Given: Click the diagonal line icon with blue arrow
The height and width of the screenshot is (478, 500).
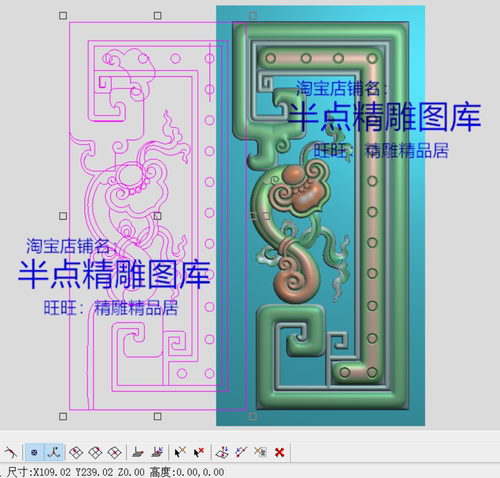Looking at the screenshot, I should click(x=241, y=452).
